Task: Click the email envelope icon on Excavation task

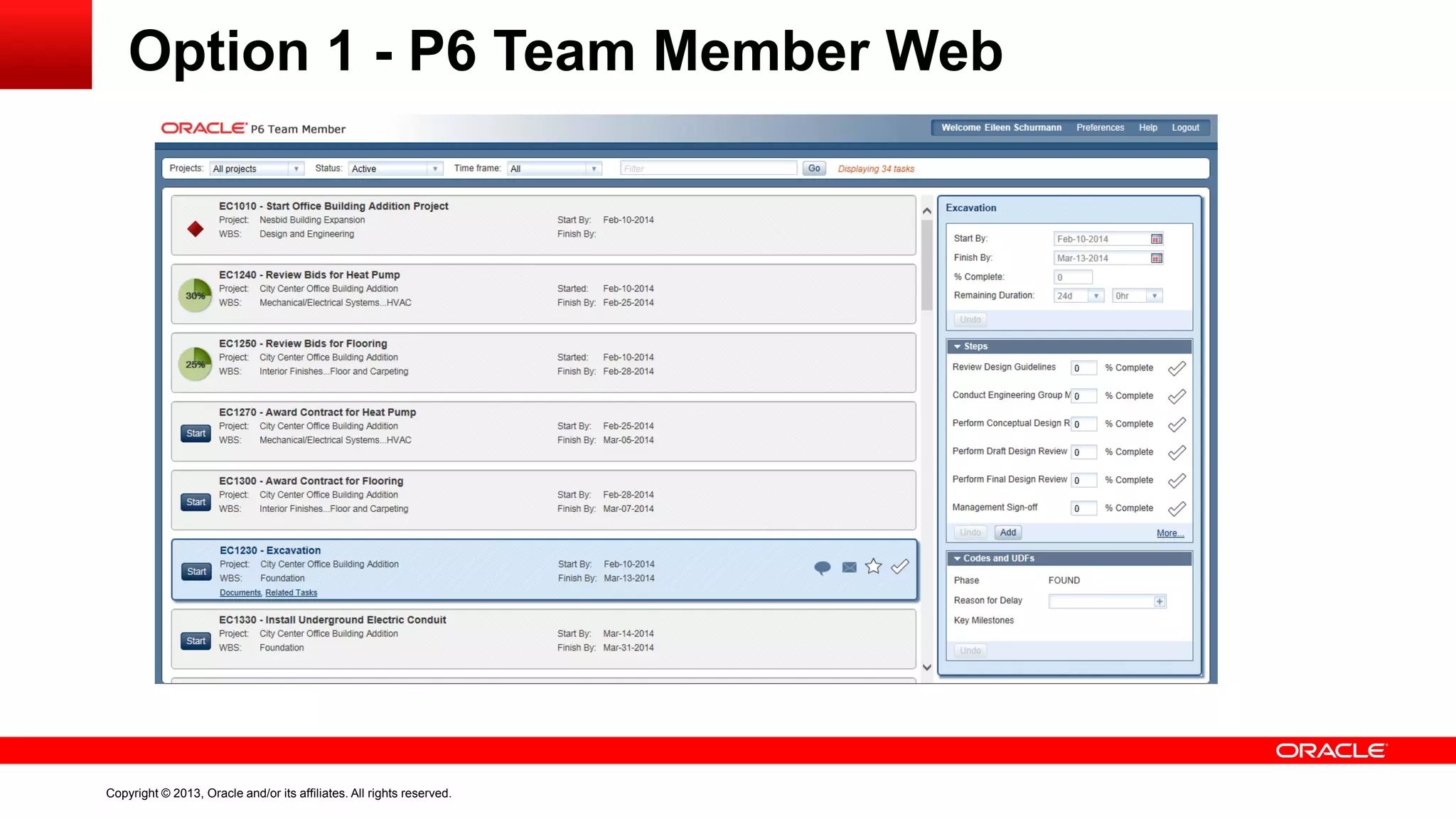Action: tap(849, 567)
